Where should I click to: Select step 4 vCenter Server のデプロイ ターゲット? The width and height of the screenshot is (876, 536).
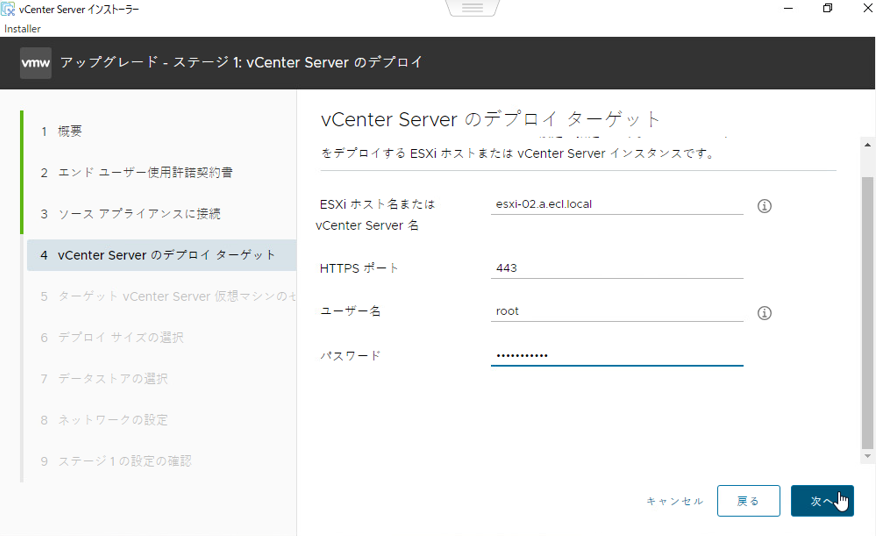(x=166, y=255)
